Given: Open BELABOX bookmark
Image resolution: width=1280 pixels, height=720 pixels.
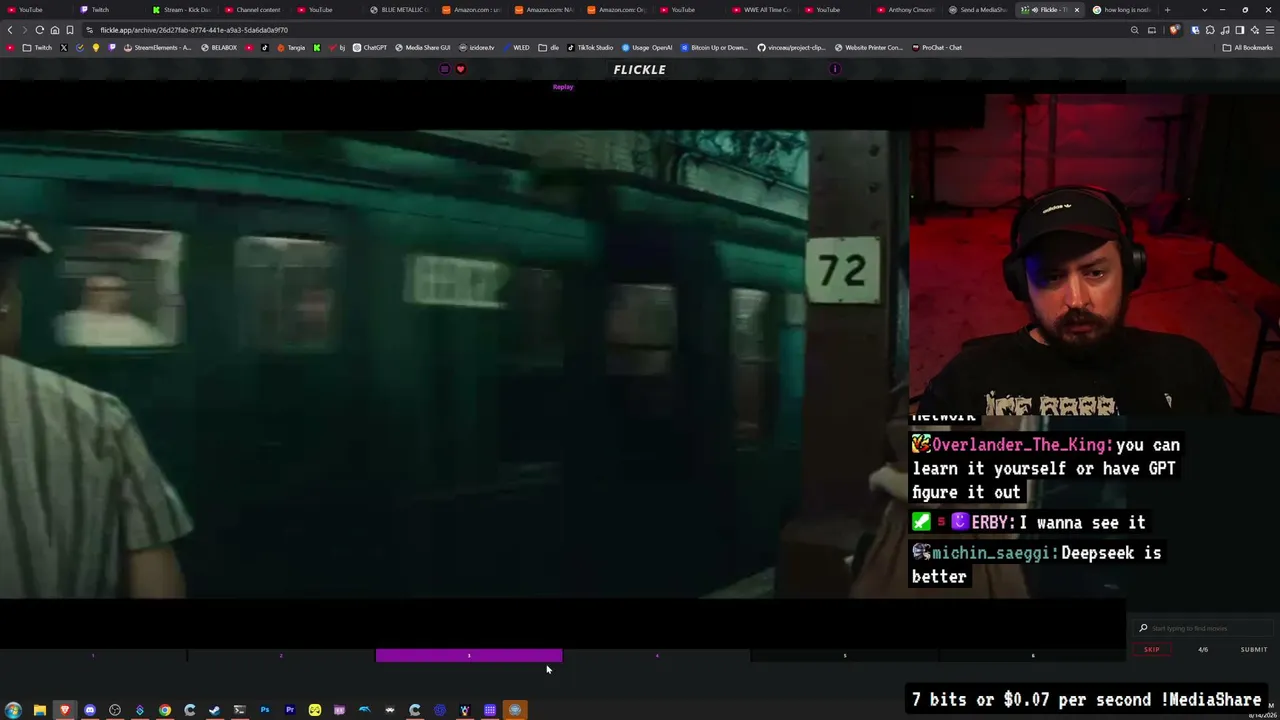Looking at the screenshot, I should pyautogui.click(x=219, y=47).
